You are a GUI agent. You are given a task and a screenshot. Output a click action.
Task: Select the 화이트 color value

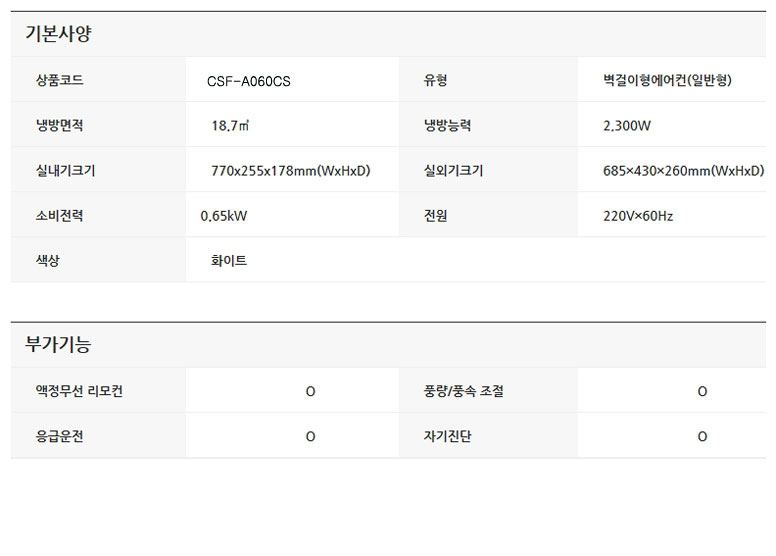229,261
